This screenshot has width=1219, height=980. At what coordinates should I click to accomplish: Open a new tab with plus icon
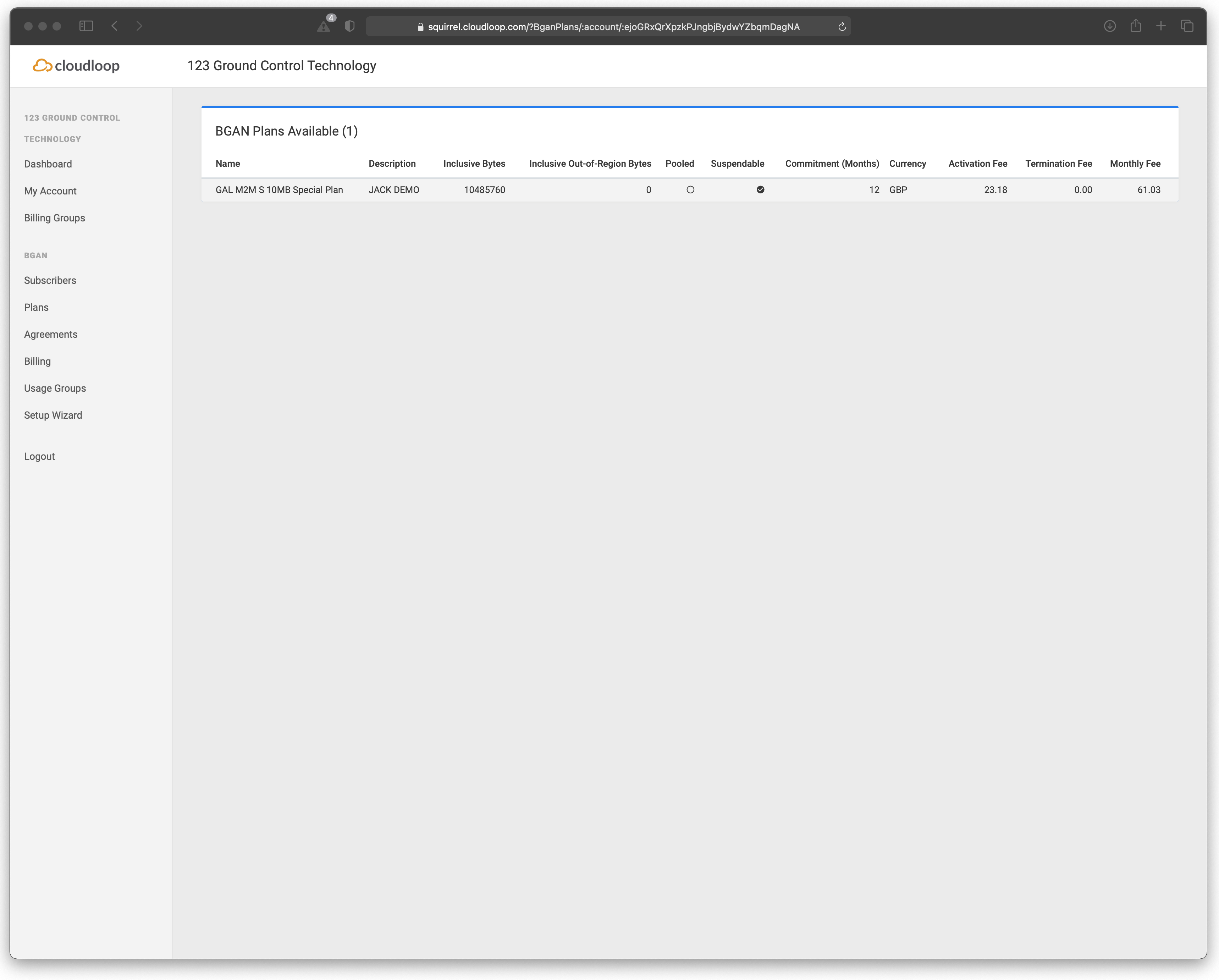pos(1161,26)
